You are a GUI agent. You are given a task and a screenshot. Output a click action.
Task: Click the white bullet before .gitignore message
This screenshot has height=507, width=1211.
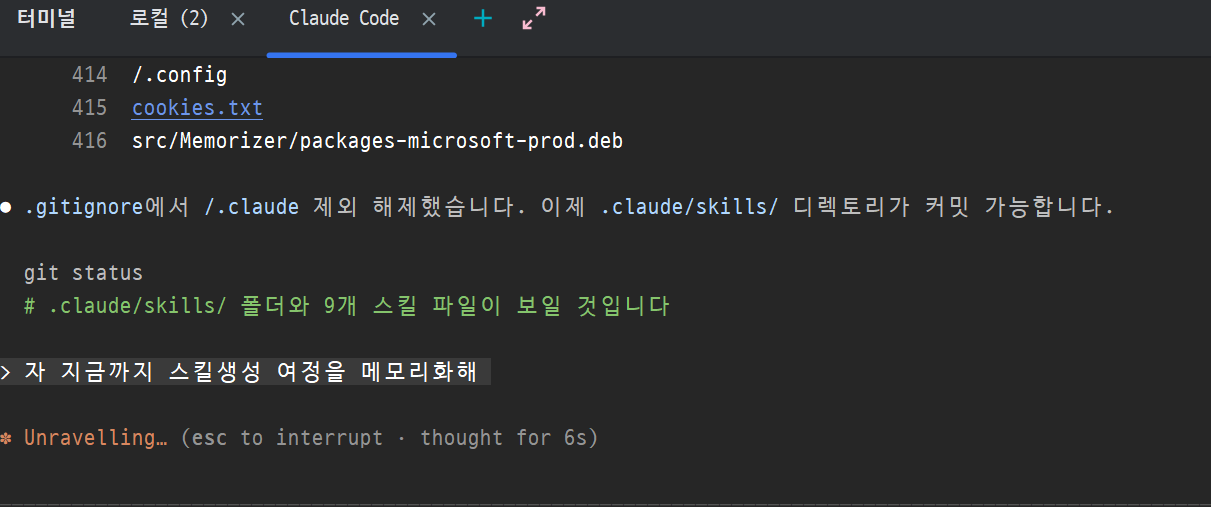[x=6, y=208]
